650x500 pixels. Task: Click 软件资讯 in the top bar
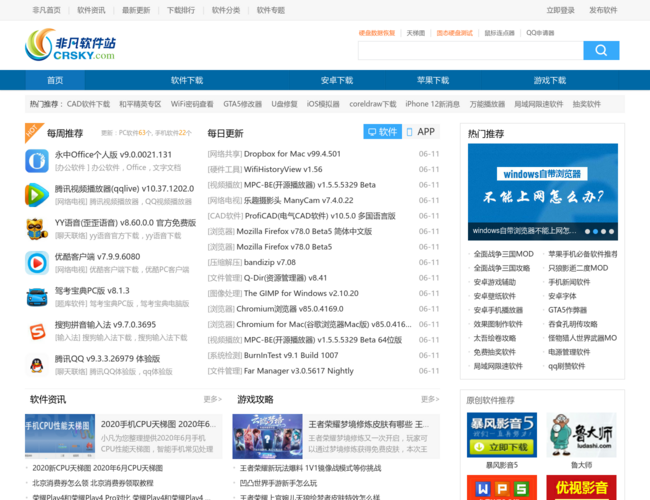pyautogui.click(x=91, y=10)
